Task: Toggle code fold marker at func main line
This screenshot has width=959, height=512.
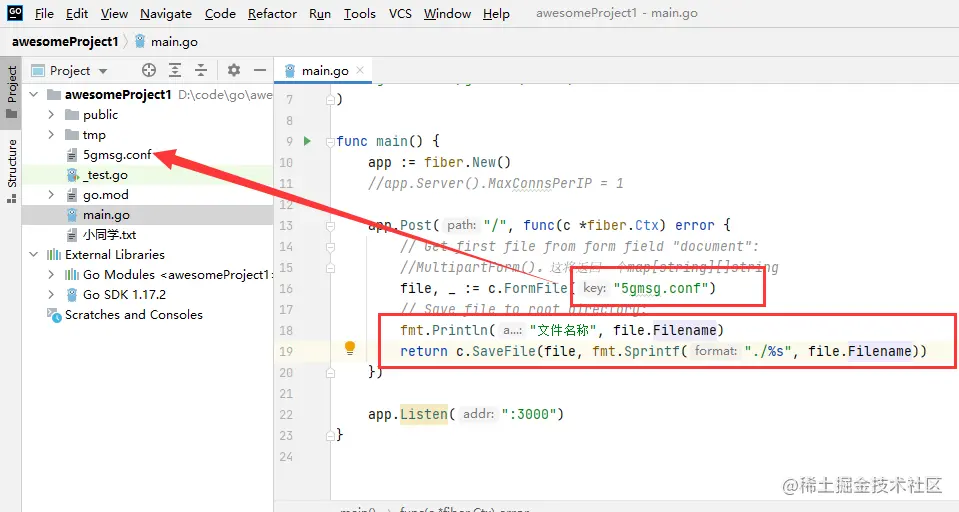Action: [x=330, y=141]
